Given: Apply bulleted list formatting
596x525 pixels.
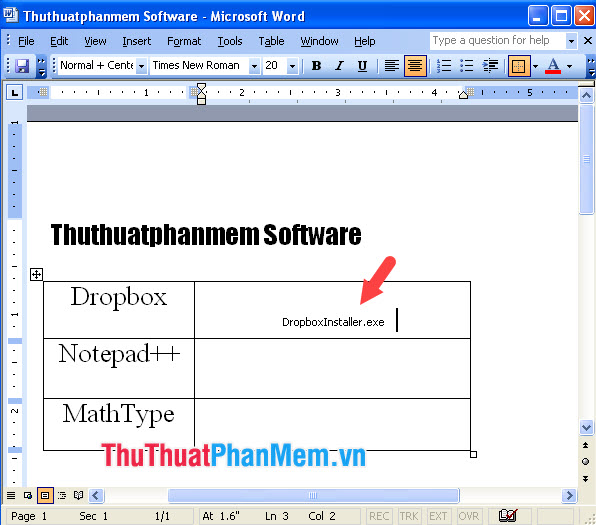Looking at the screenshot, I should click(467, 66).
